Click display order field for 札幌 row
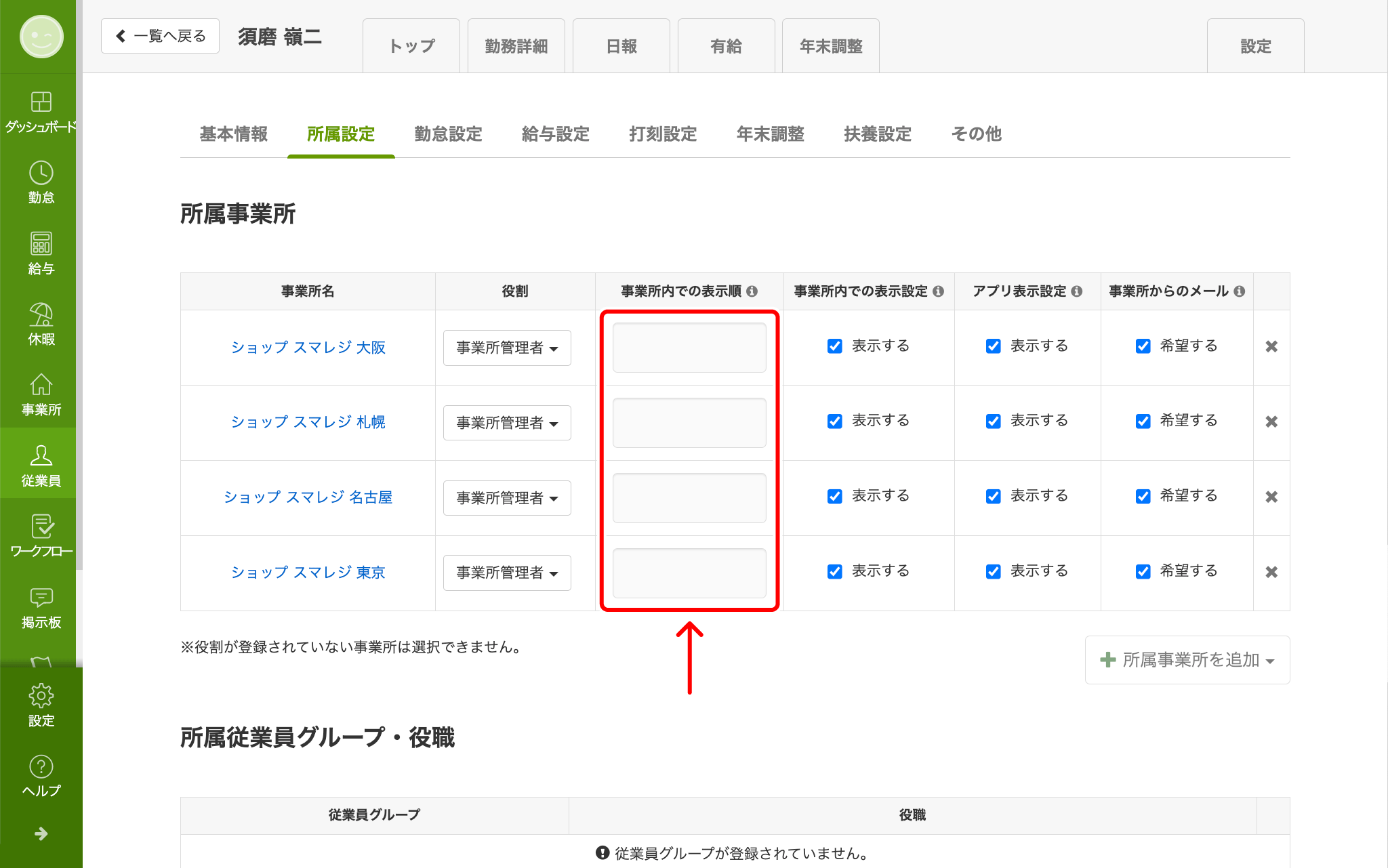 pyautogui.click(x=689, y=423)
